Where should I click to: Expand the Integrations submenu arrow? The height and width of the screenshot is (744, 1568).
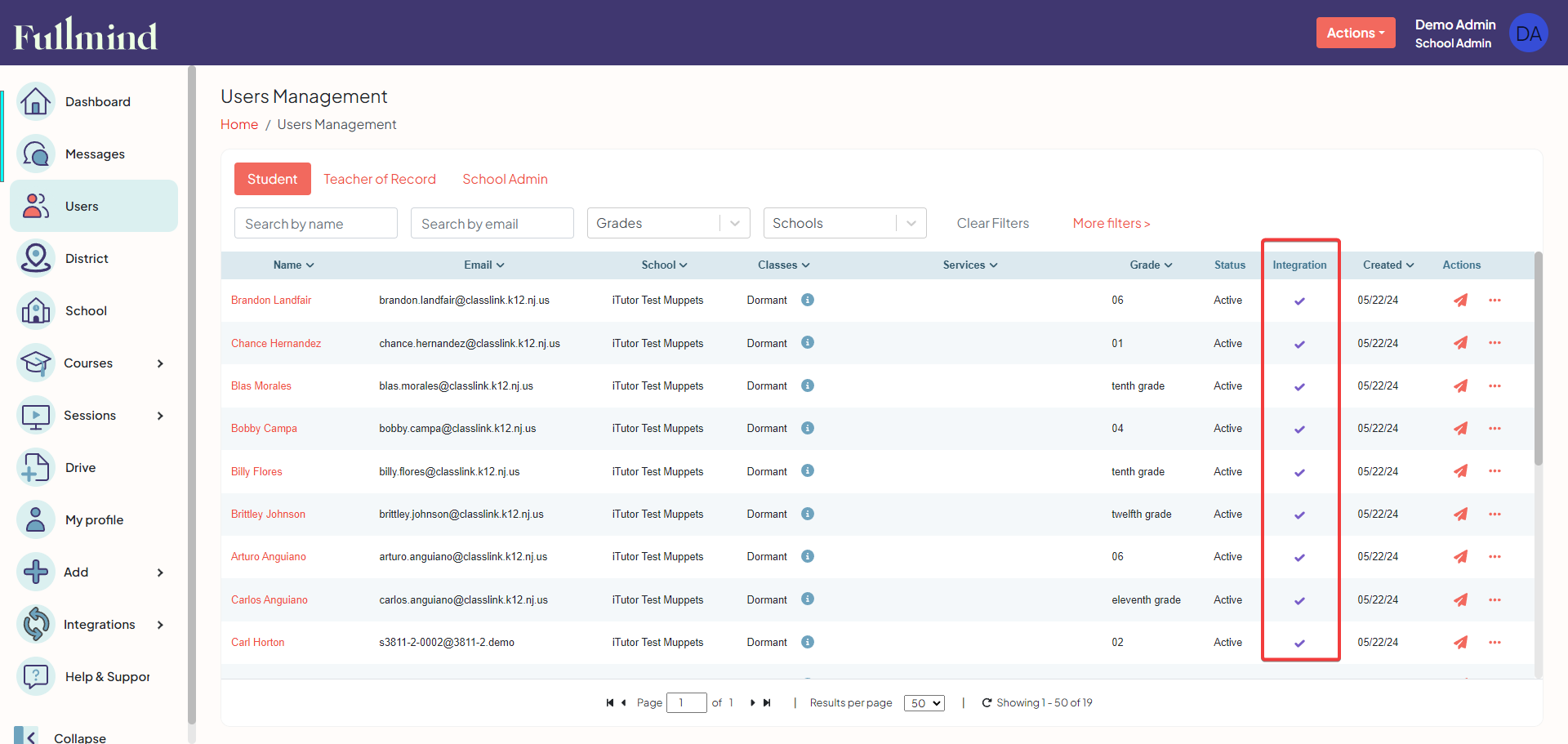[160, 625]
